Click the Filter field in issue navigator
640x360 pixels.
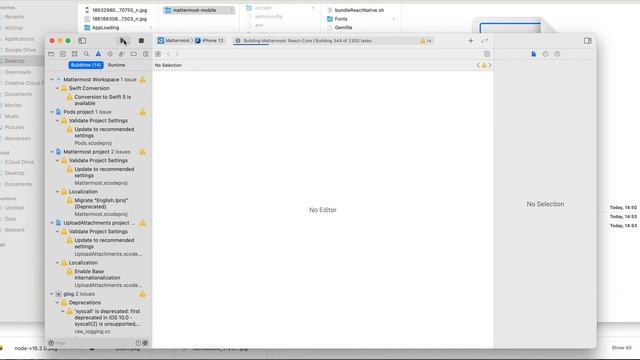point(92,343)
